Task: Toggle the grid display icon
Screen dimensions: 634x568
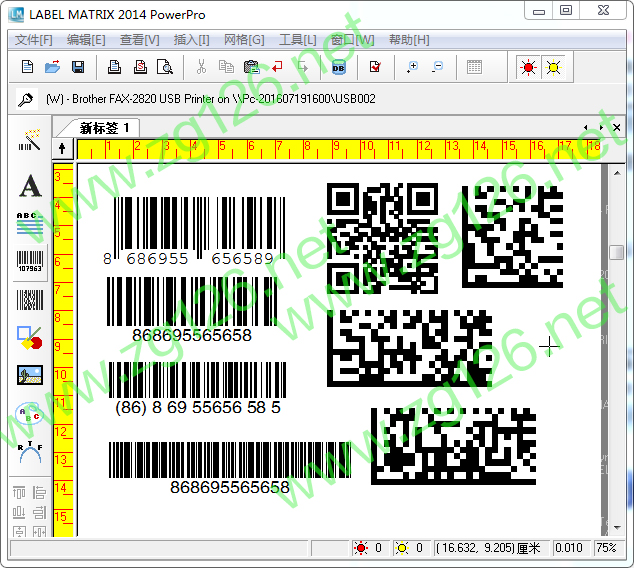Action: click(474, 67)
